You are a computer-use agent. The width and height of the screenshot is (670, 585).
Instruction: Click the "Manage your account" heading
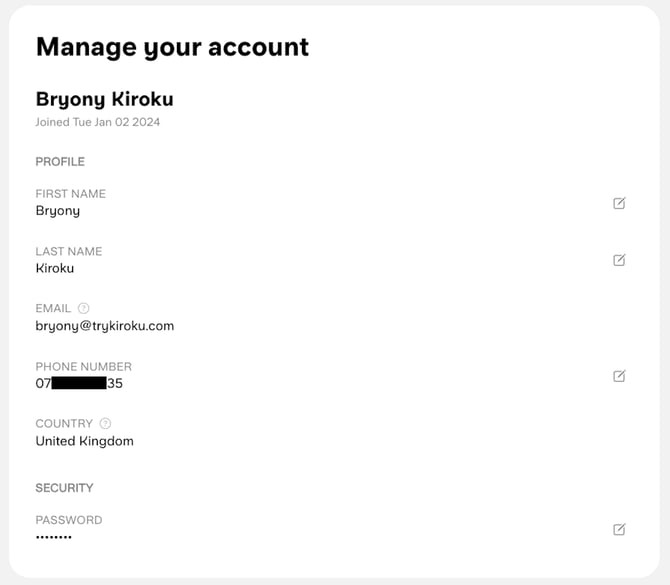pos(172,47)
